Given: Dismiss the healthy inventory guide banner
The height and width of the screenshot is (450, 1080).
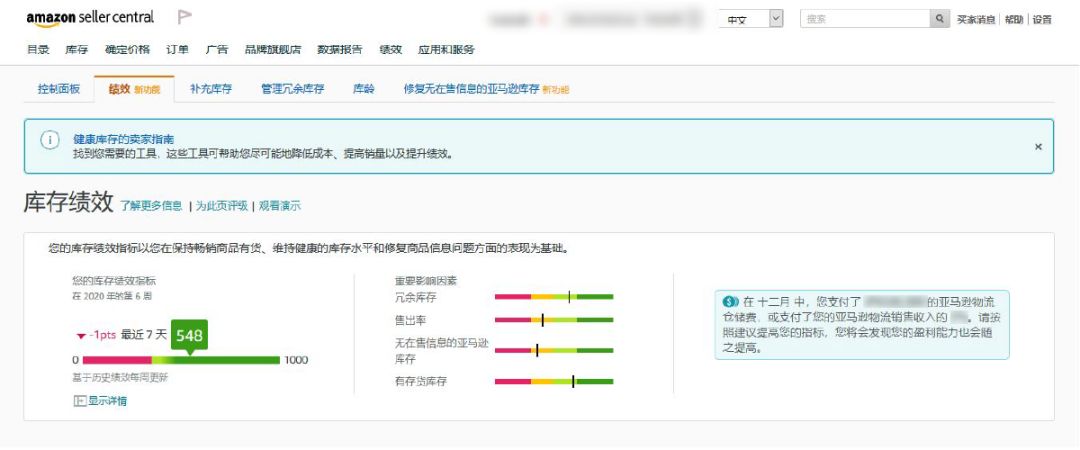Looking at the screenshot, I should (1038, 147).
